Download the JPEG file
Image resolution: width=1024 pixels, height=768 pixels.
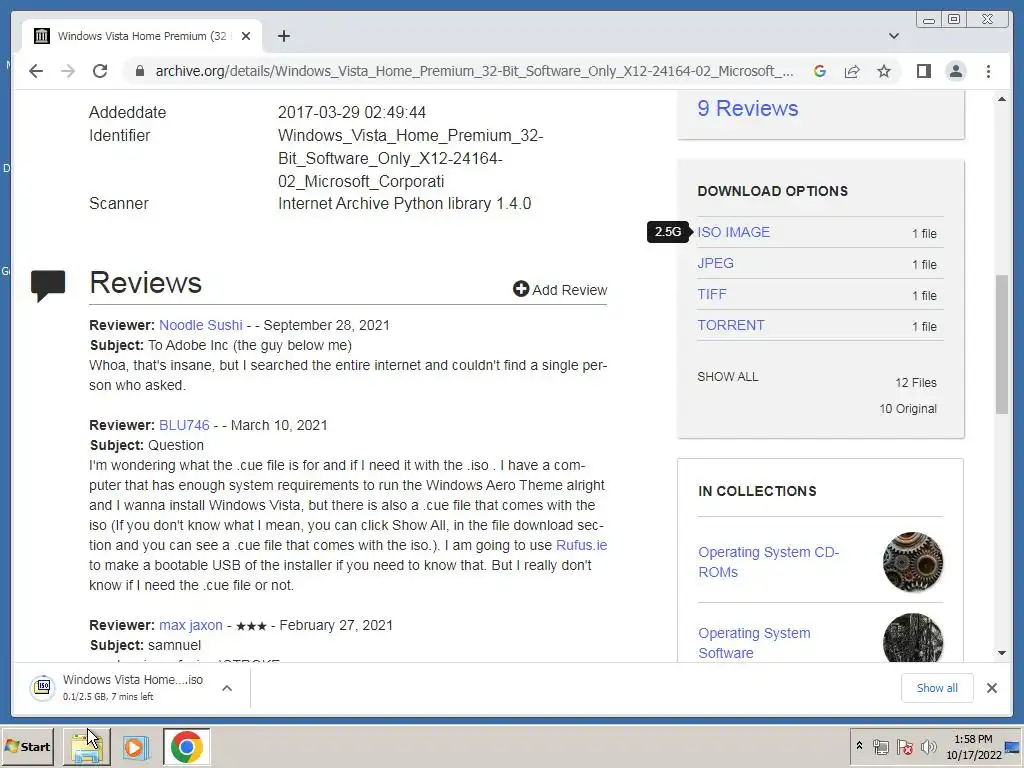715,263
